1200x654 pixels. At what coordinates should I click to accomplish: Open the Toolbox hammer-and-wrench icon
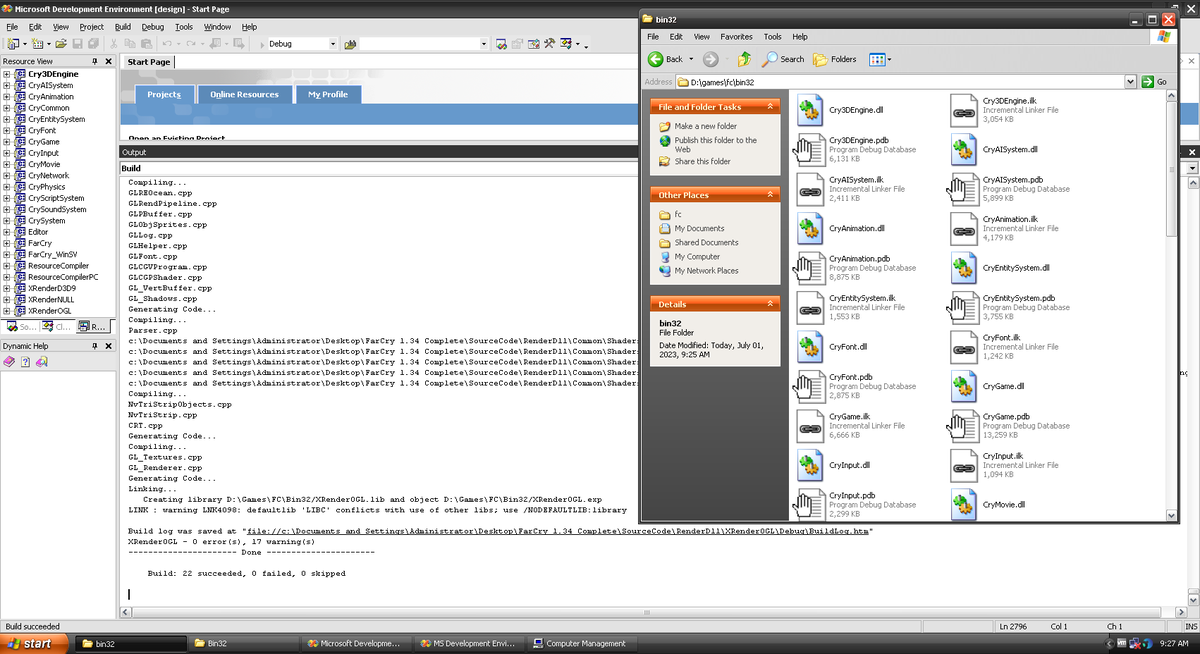[550, 44]
